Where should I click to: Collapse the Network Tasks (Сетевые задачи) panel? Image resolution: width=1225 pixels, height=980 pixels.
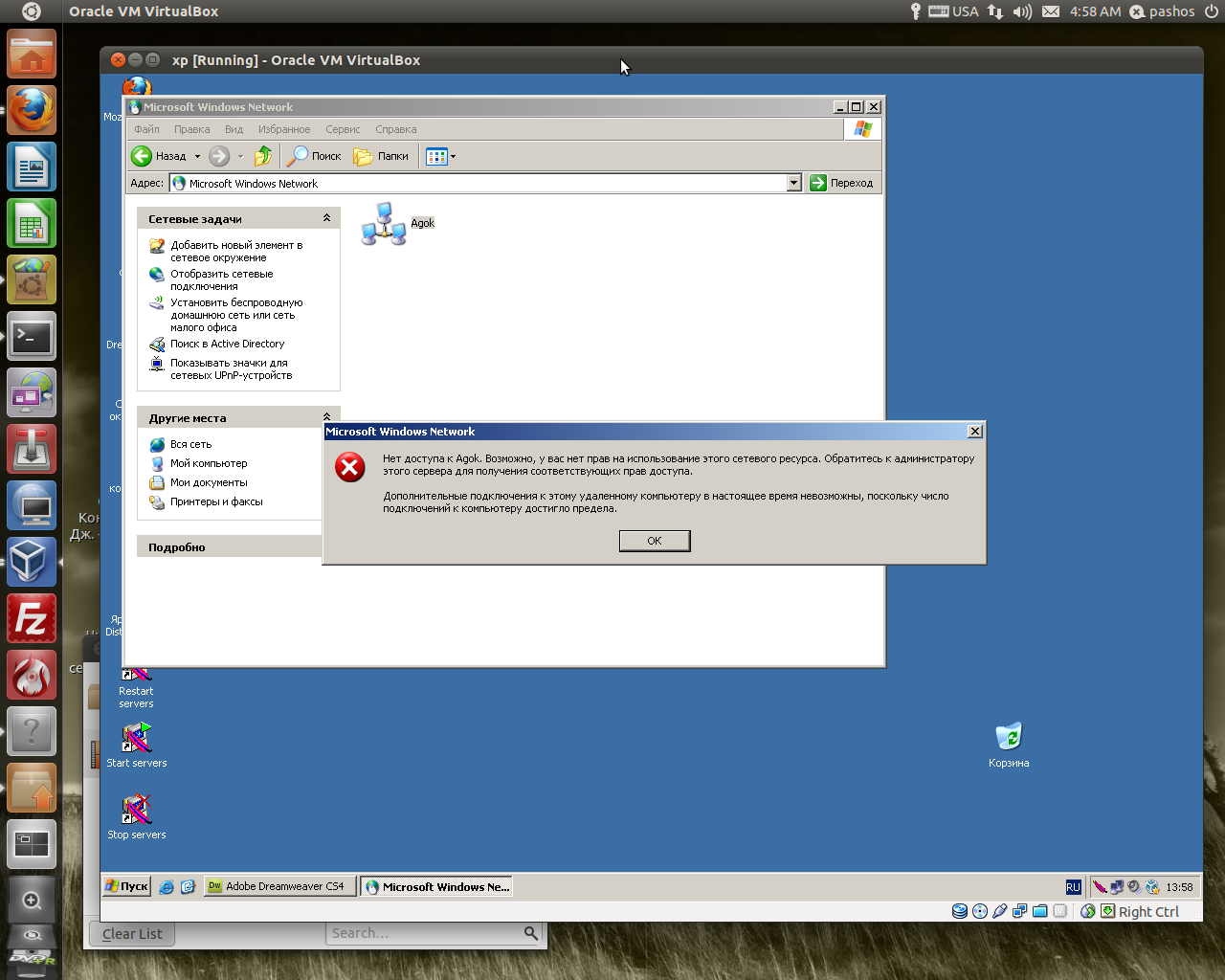click(326, 218)
